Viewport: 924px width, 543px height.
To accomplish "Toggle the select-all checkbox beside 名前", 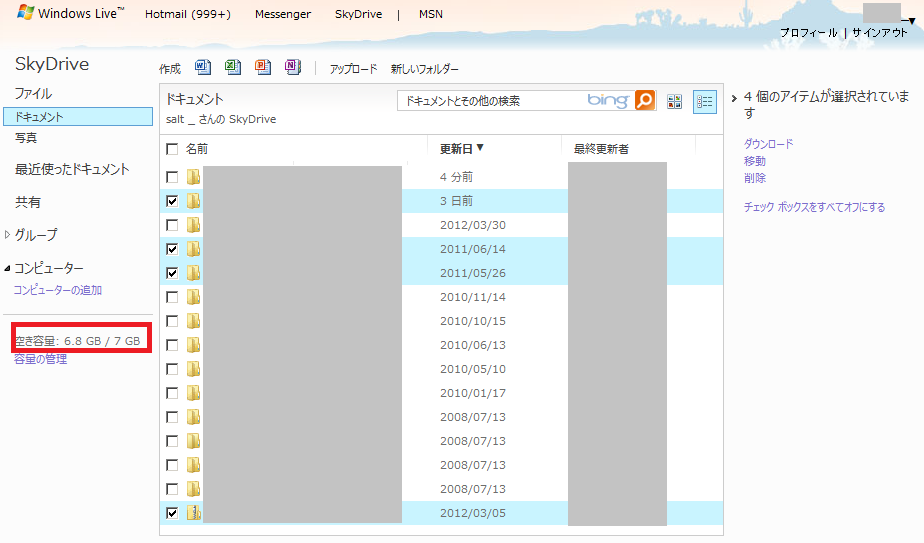I will (172, 149).
